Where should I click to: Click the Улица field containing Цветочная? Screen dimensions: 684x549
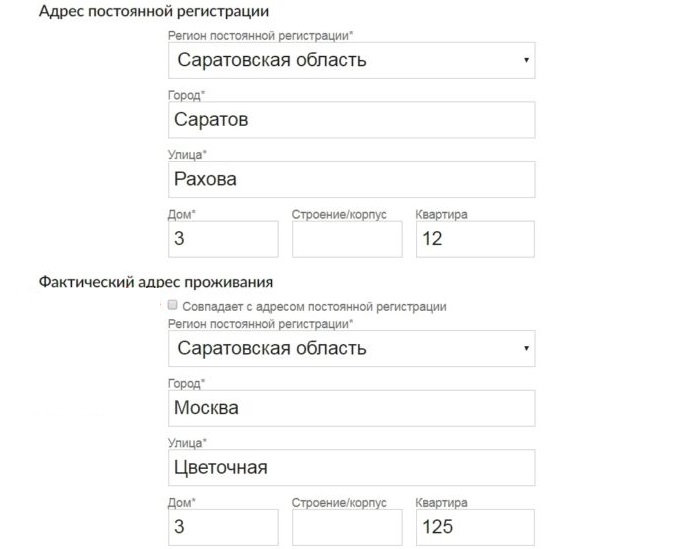[352, 467]
